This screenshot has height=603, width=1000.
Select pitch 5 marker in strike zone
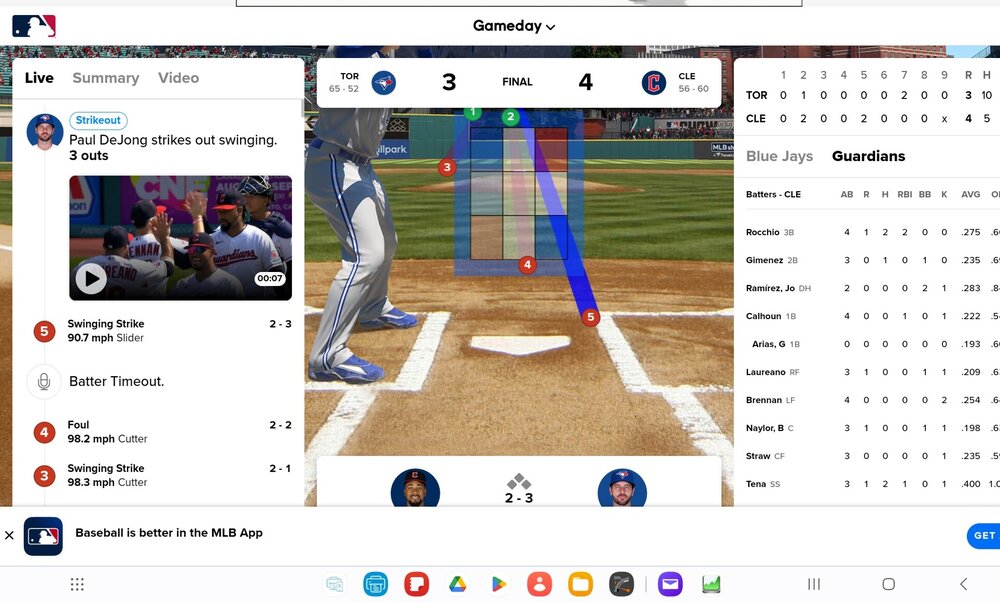591,317
